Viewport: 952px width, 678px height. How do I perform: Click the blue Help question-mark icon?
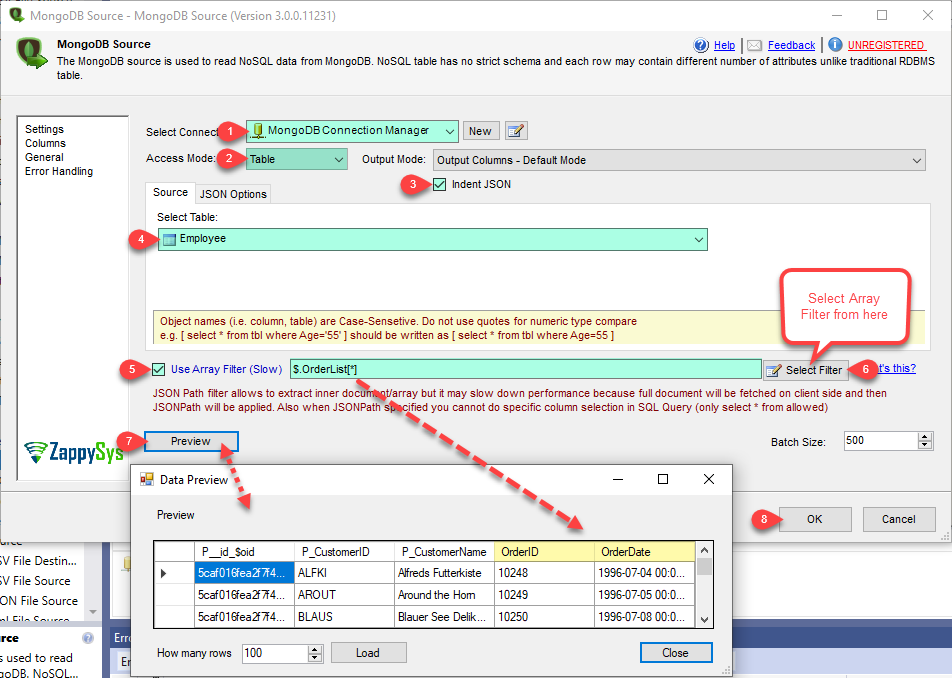701,46
